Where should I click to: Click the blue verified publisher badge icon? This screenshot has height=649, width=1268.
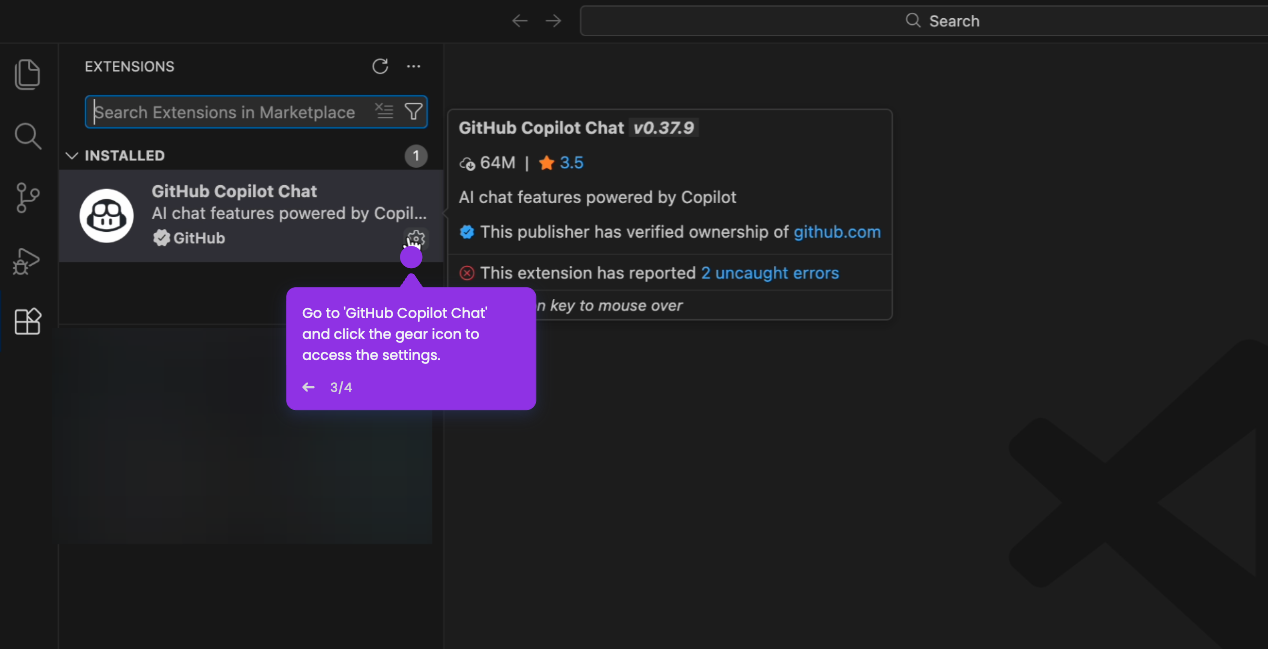(467, 232)
